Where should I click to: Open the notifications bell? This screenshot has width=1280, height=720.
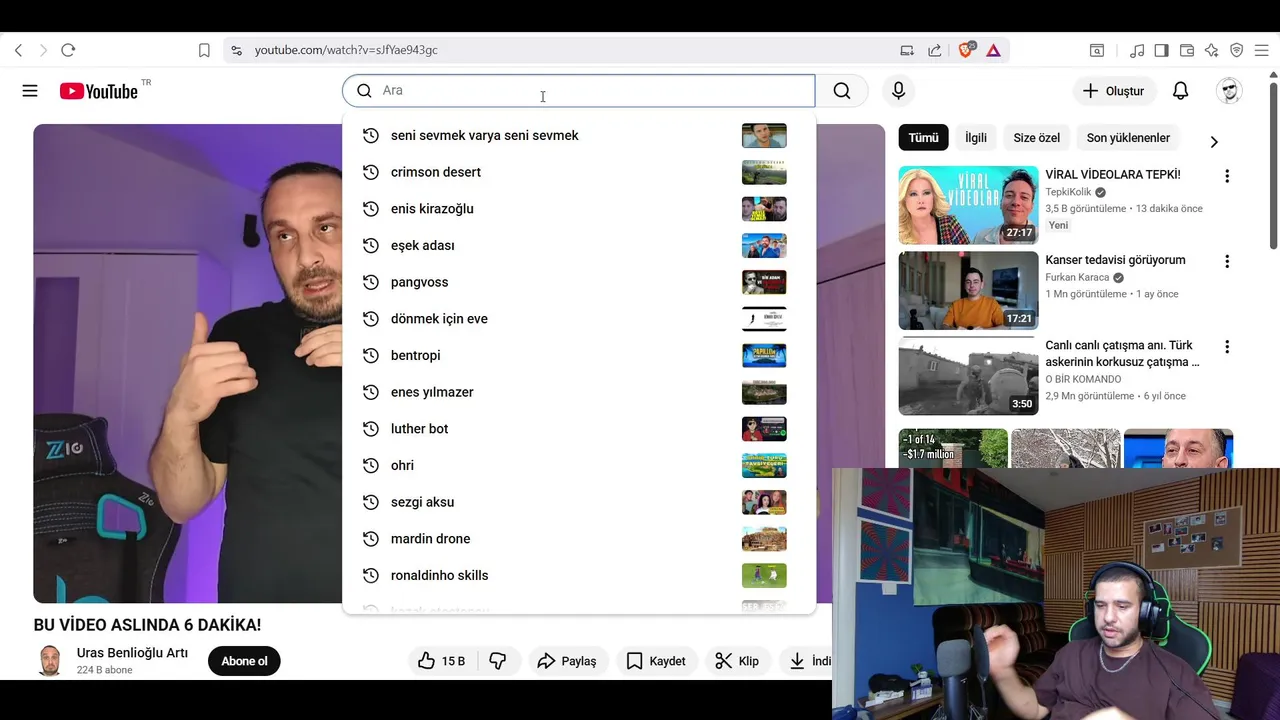1180,91
